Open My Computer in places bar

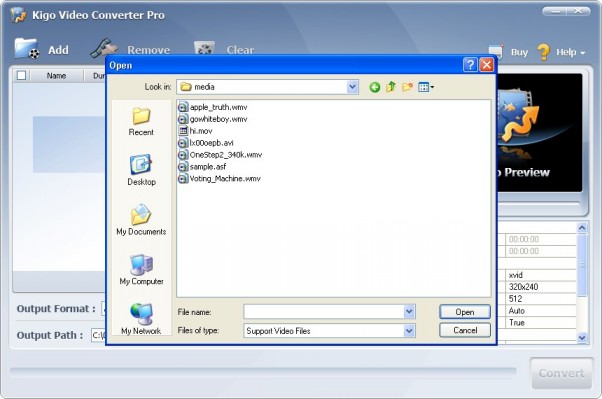point(141,270)
